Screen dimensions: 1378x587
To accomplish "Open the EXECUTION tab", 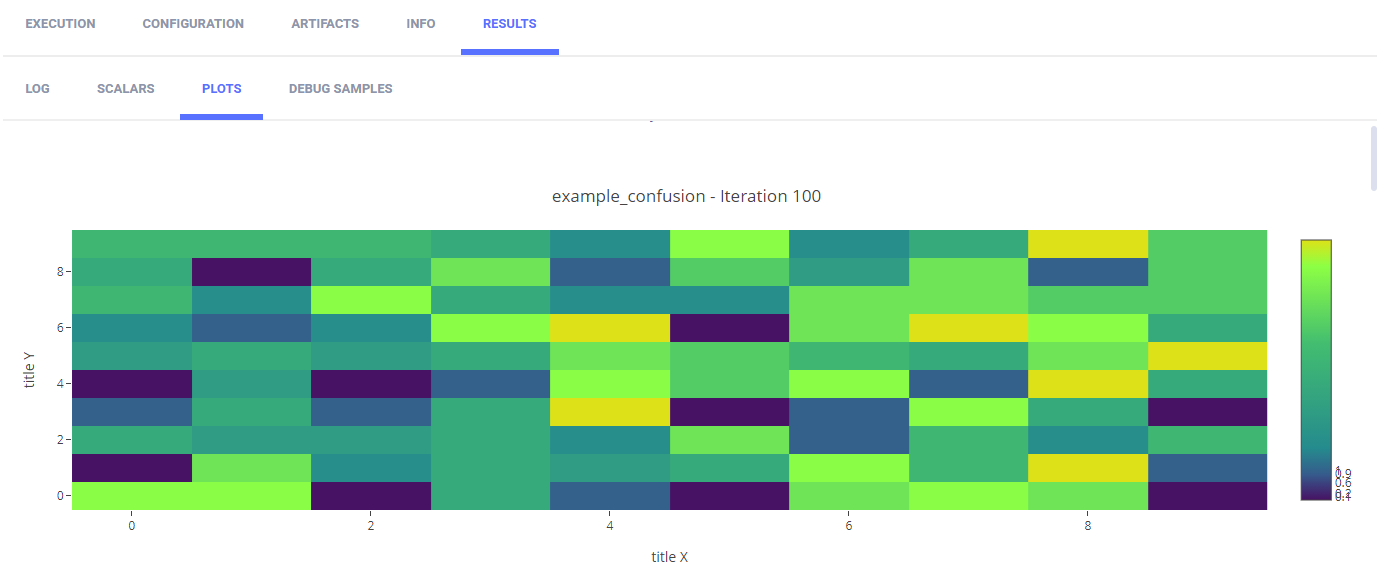I will [60, 24].
